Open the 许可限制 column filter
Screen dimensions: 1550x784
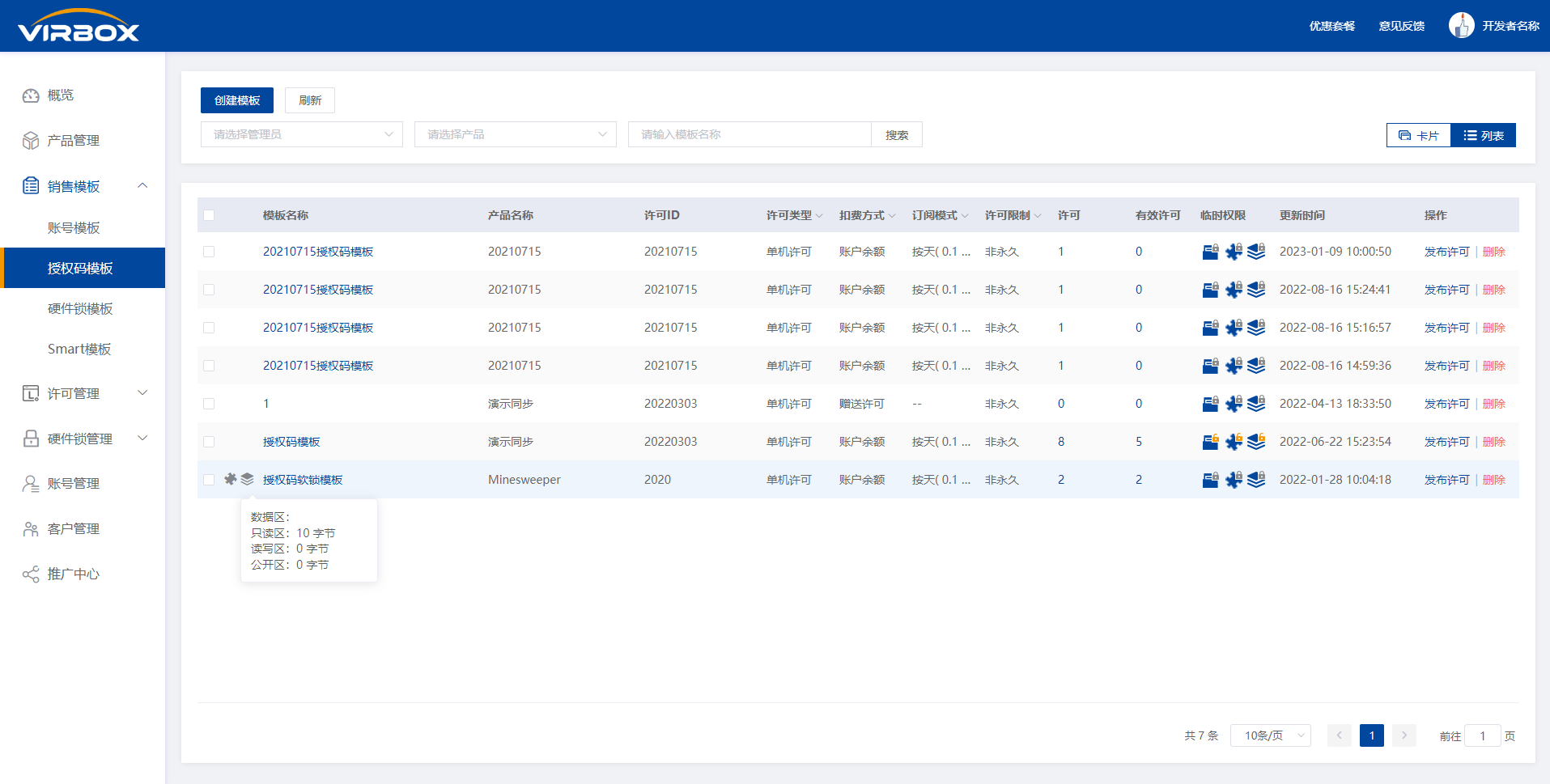point(1038,216)
